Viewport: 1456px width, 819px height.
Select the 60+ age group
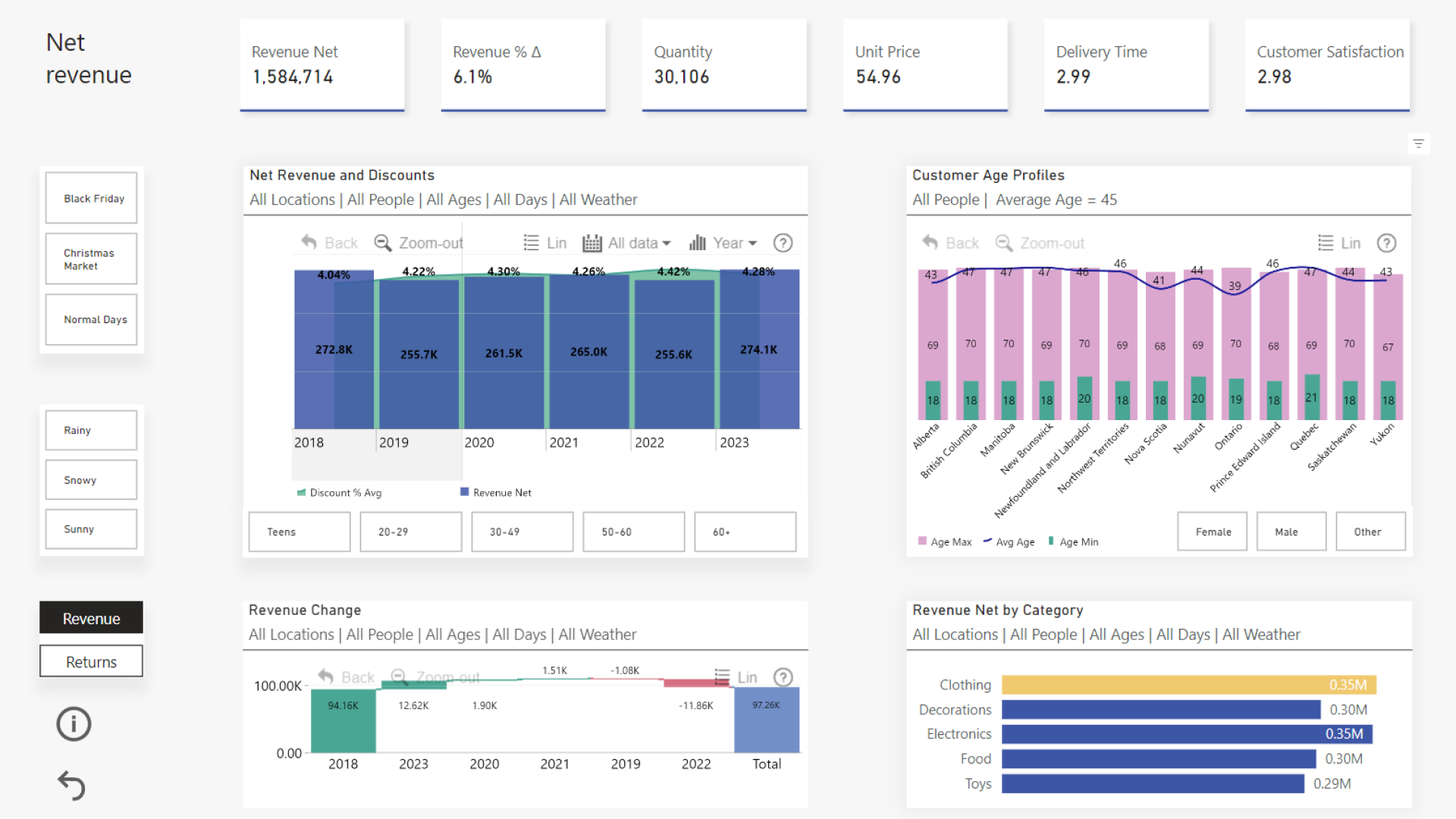coord(745,532)
